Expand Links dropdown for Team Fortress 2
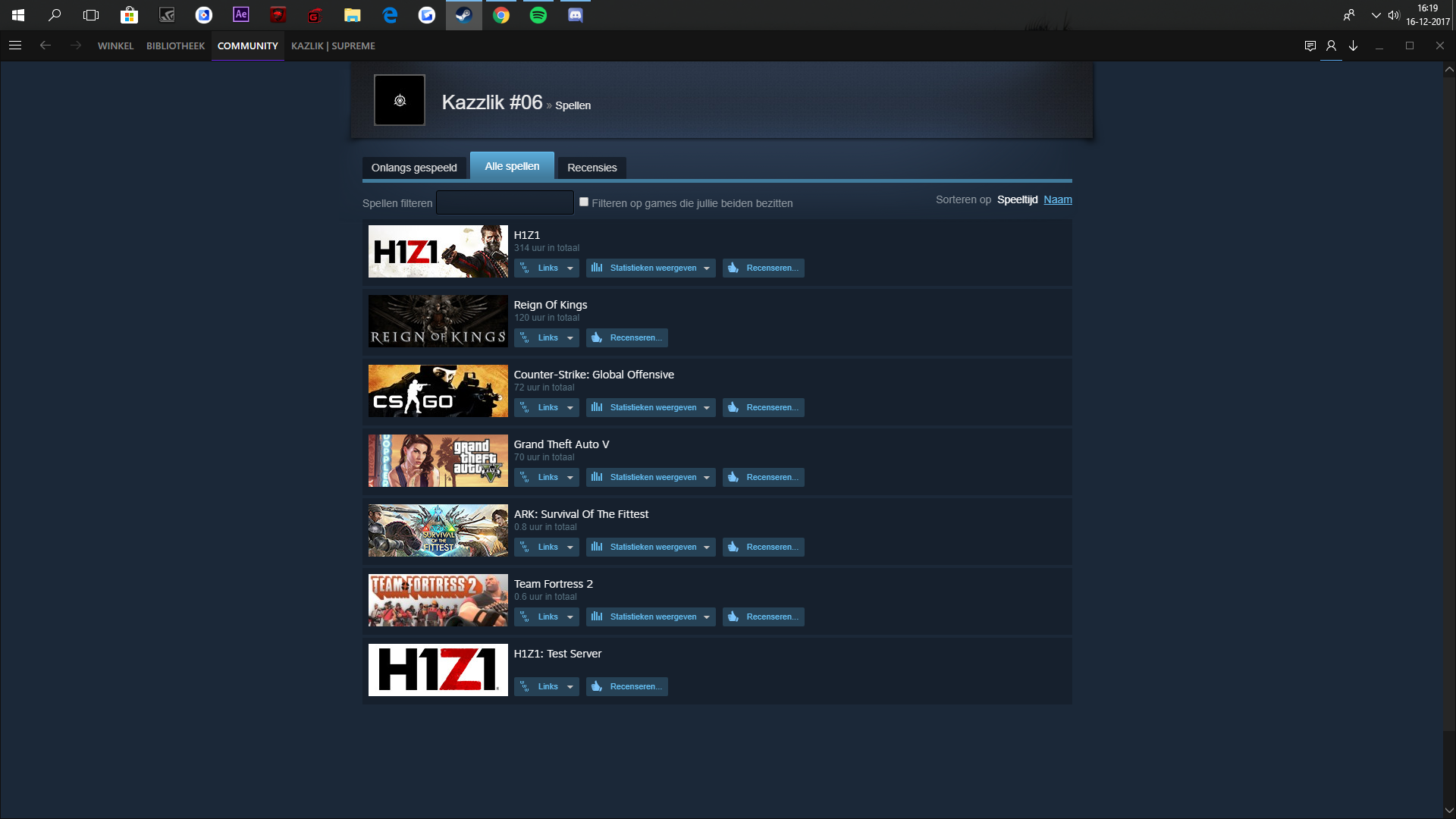 pyautogui.click(x=547, y=617)
